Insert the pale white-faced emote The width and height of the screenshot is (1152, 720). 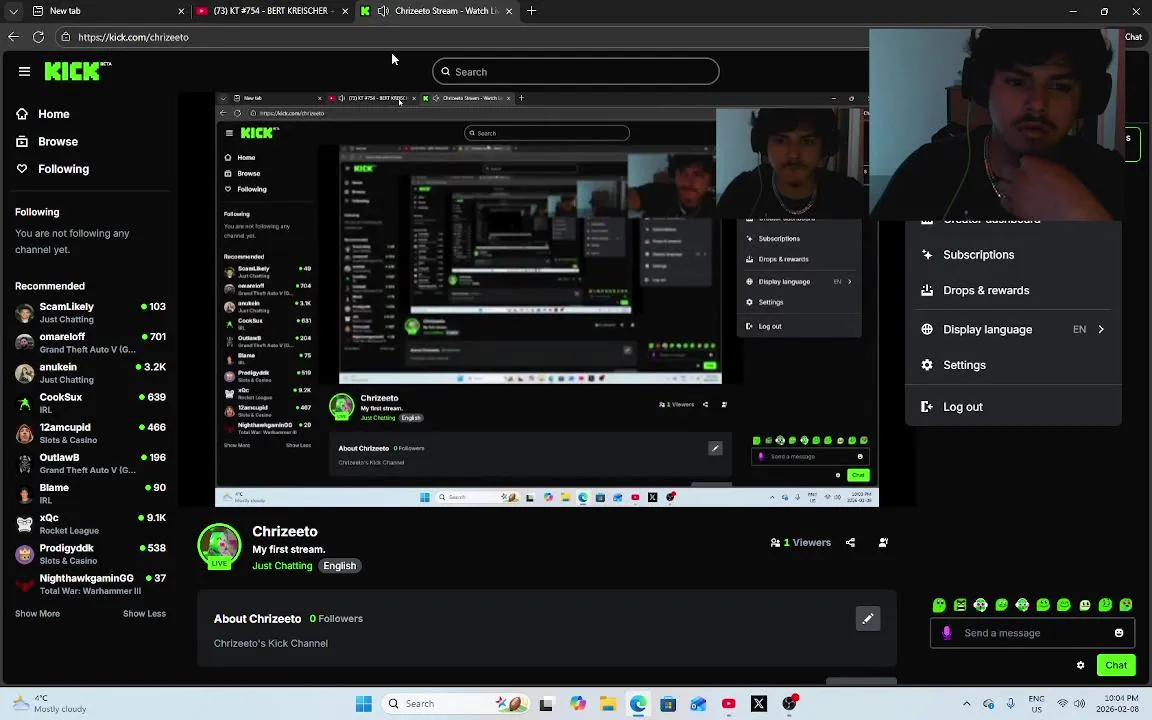(x=1084, y=605)
